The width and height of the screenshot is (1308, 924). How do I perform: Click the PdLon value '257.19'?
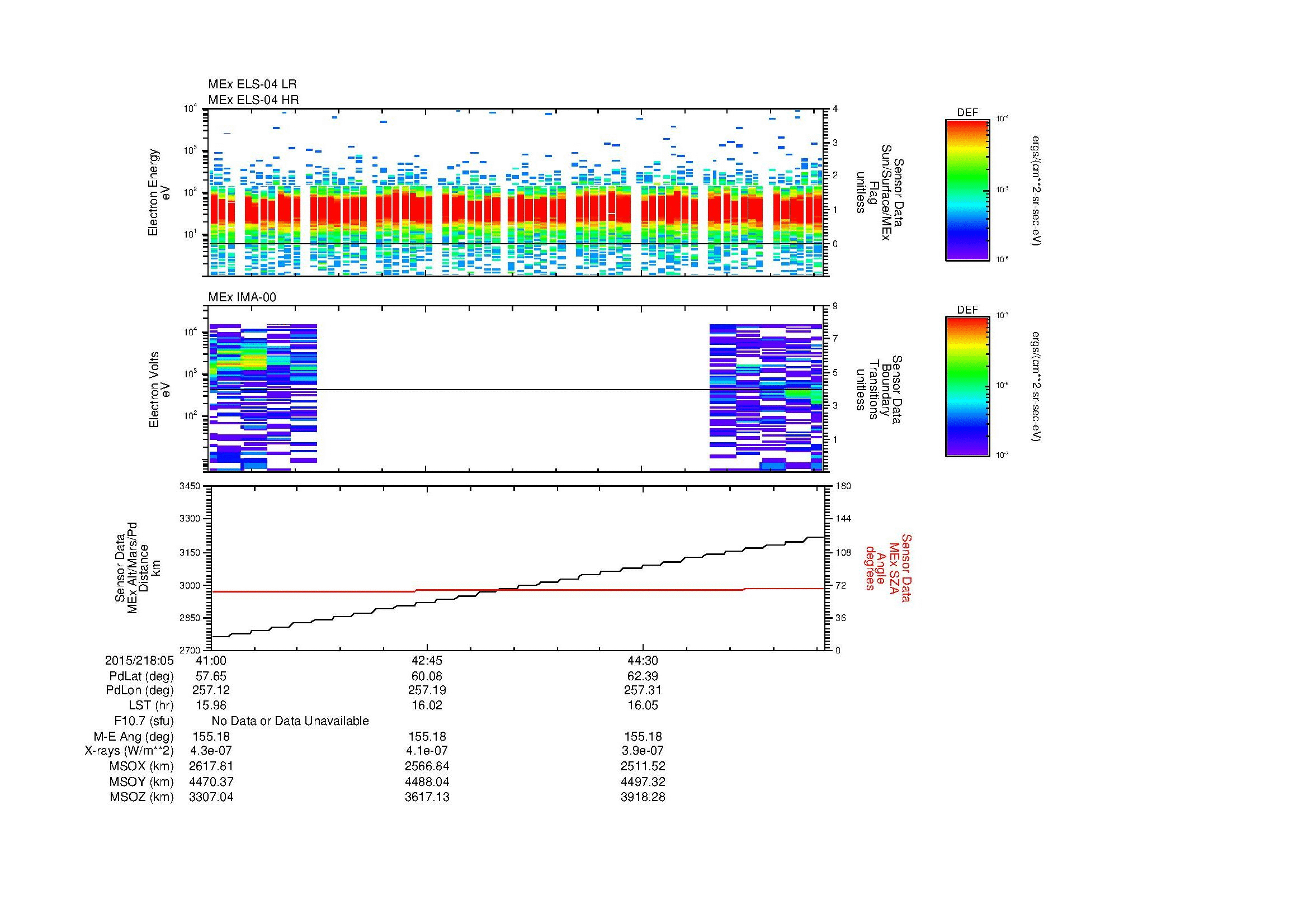coord(427,690)
